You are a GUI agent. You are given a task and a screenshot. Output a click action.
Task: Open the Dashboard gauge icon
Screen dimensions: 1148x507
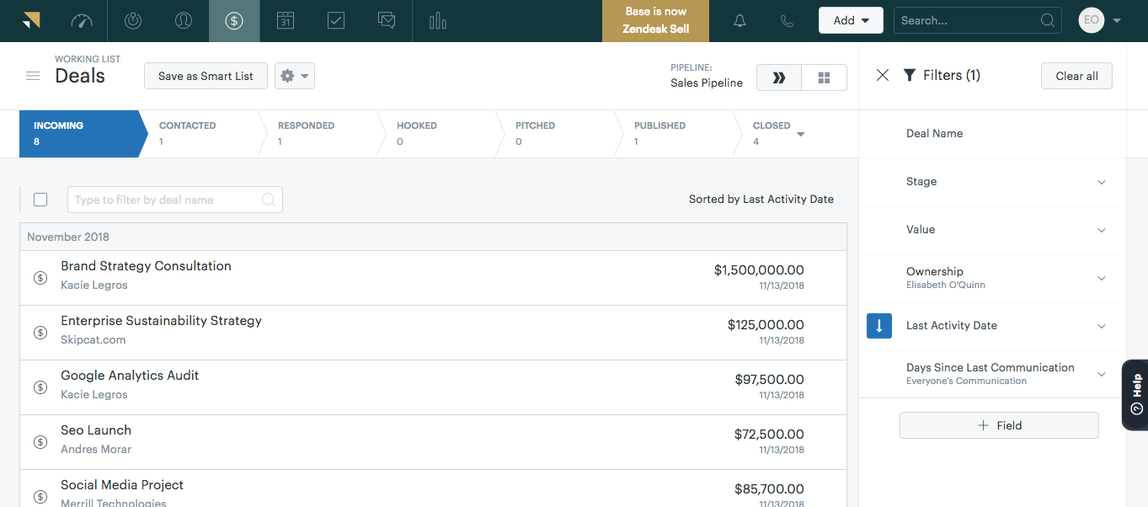(82, 21)
